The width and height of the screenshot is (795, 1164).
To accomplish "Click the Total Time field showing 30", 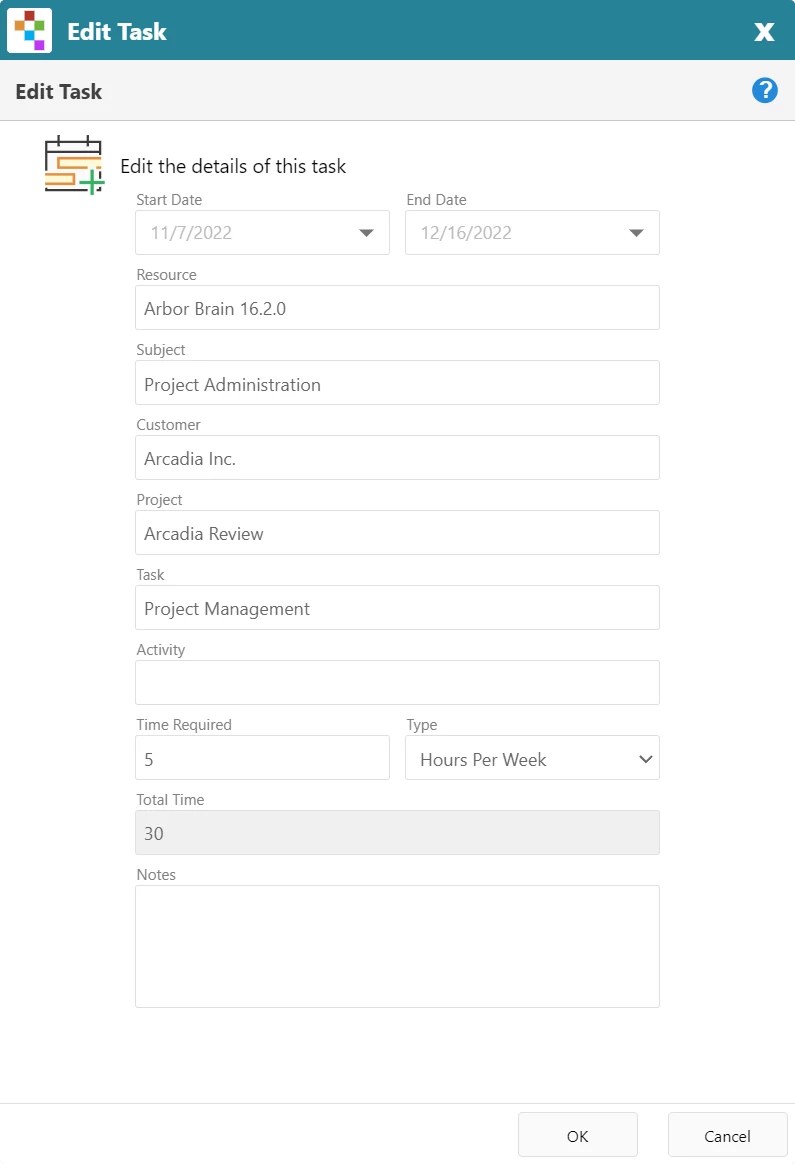I will (x=397, y=833).
